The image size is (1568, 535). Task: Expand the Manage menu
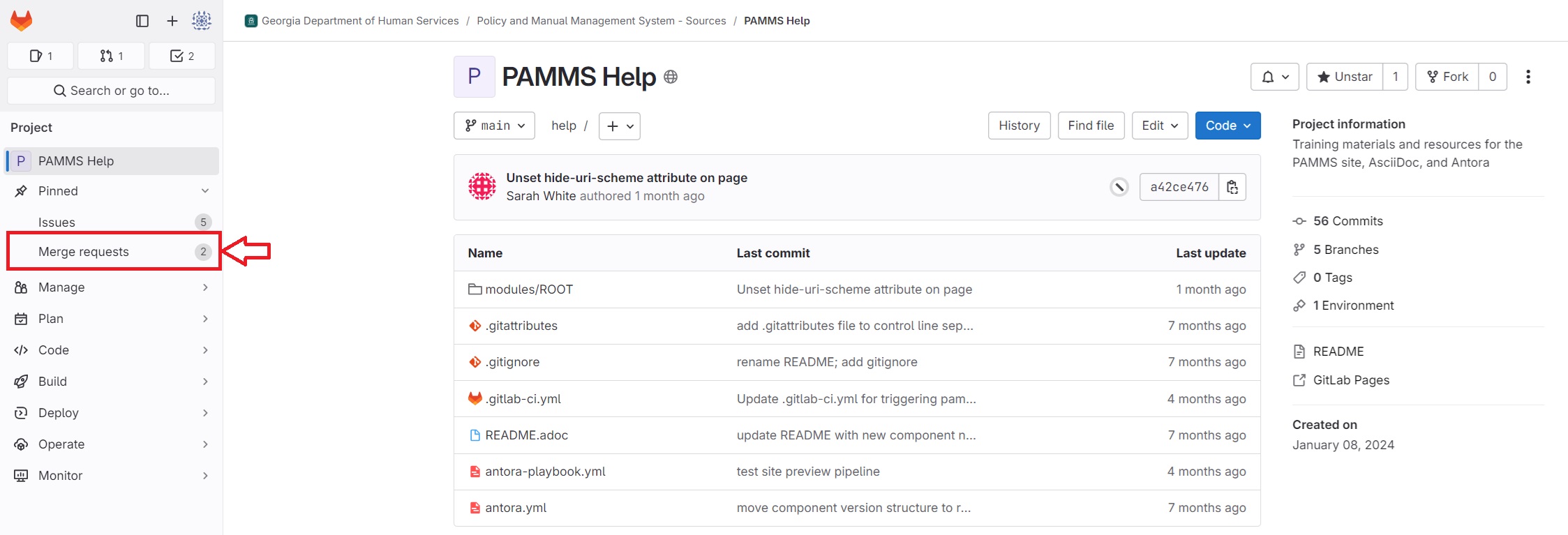pyautogui.click(x=112, y=287)
